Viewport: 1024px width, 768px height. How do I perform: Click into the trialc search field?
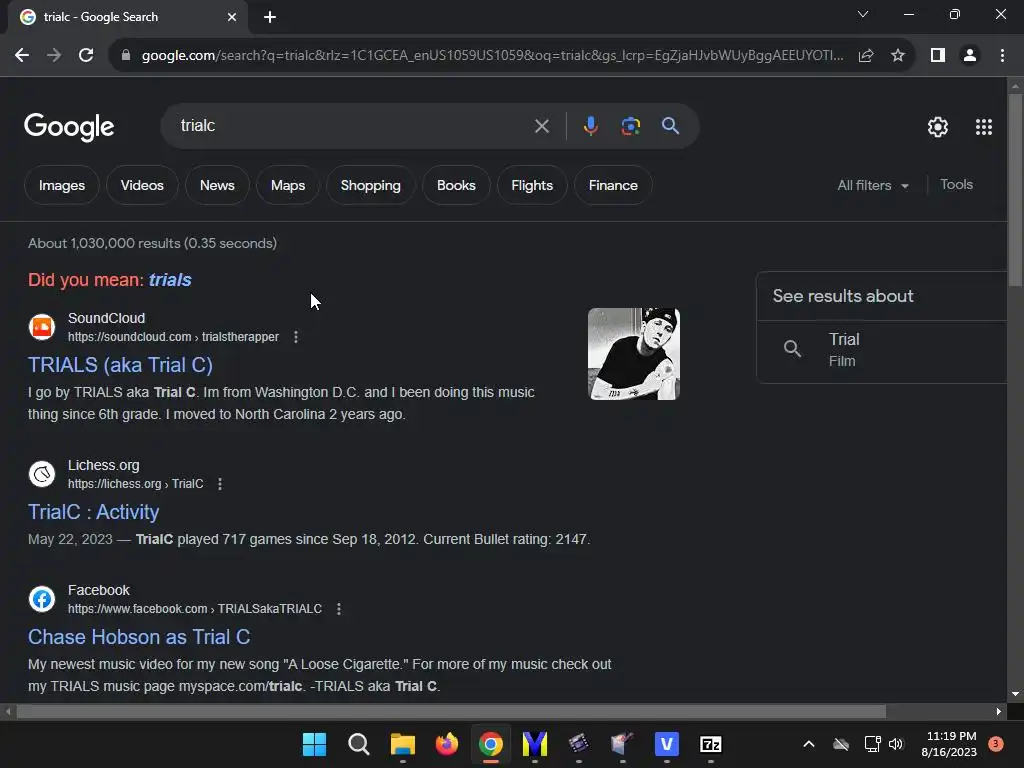[353, 126]
